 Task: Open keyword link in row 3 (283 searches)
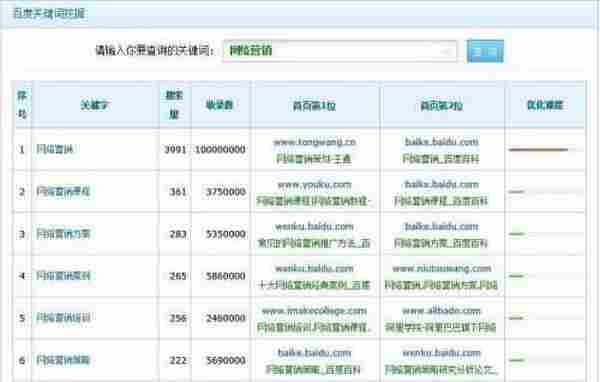click(63, 233)
